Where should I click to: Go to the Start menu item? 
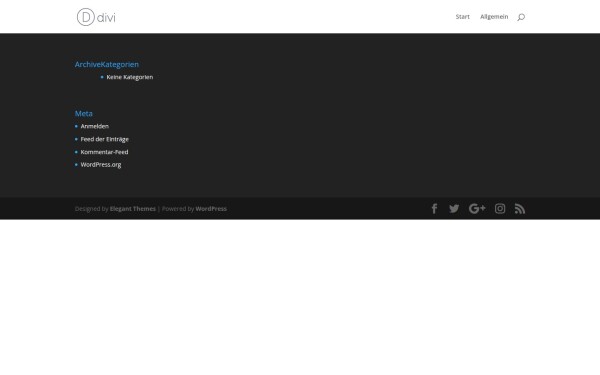(x=463, y=16)
